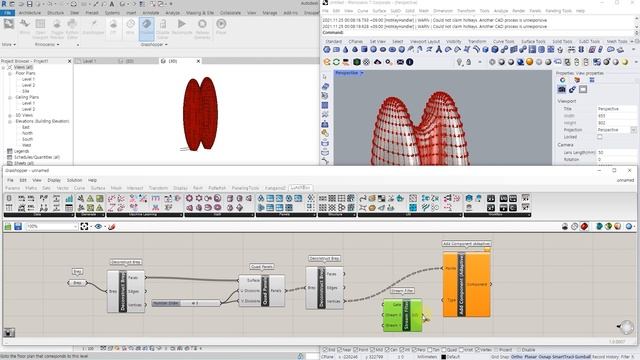Click the Lens Length value field
640x360 pixels.
[616, 152]
